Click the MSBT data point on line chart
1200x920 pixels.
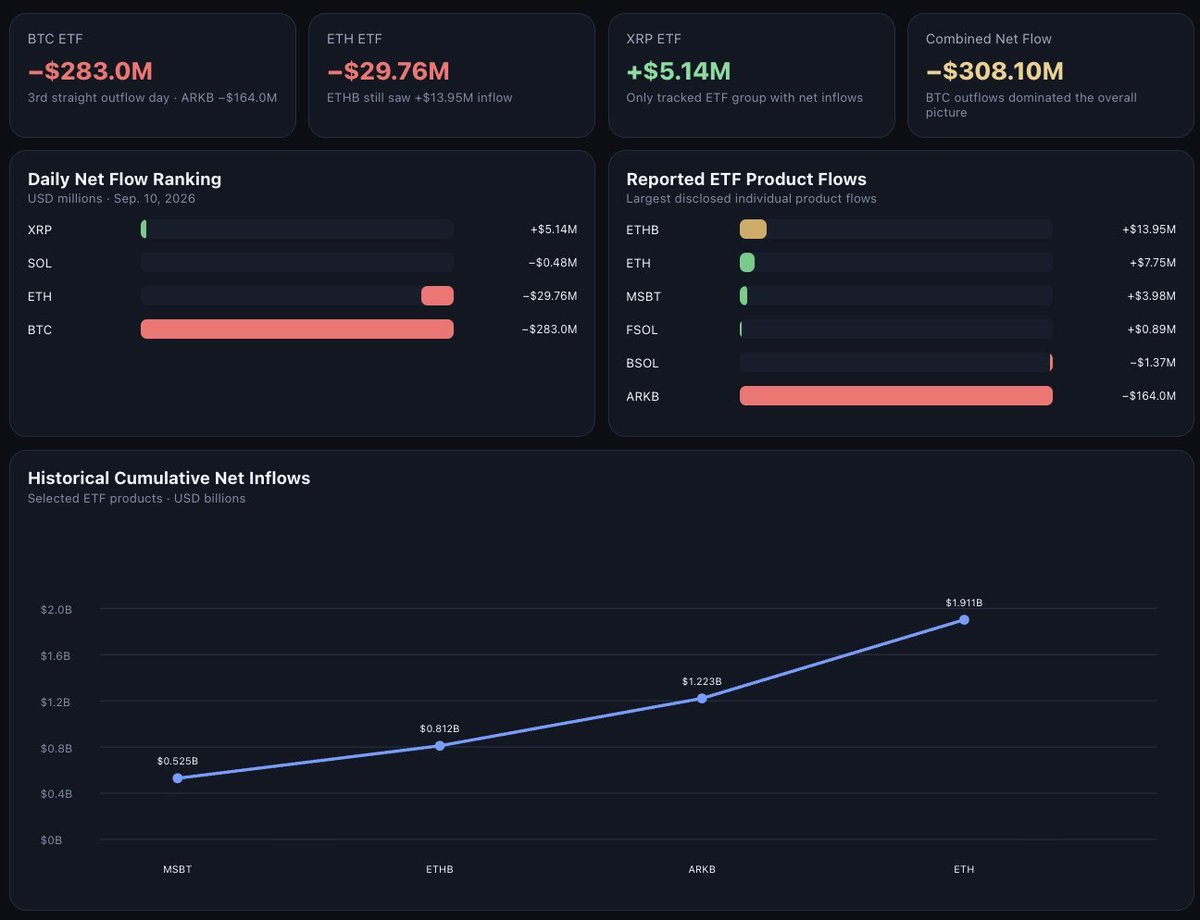[x=177, y=778]
